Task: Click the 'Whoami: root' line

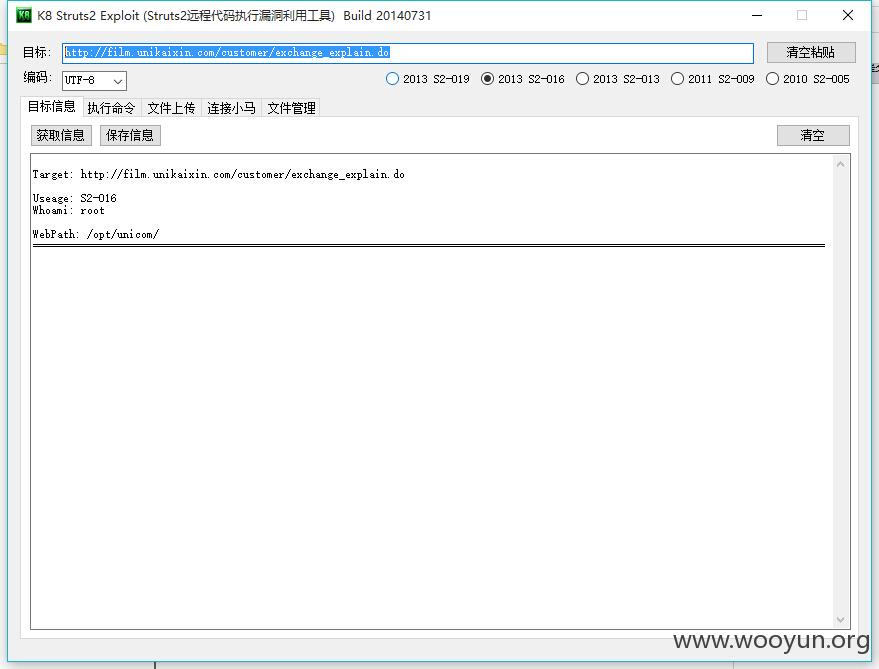Action: [x=68, y=210]
